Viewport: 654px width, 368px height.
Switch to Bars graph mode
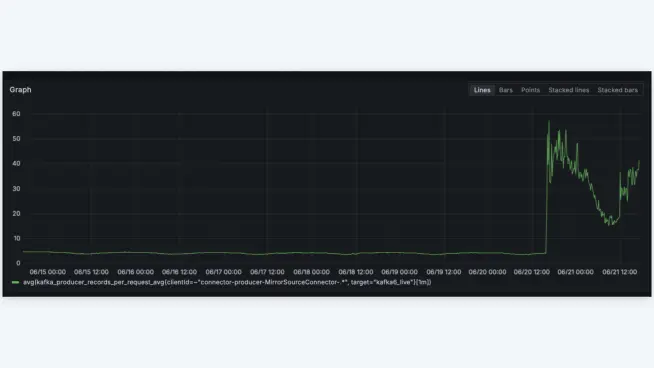(x=506, y=90)
